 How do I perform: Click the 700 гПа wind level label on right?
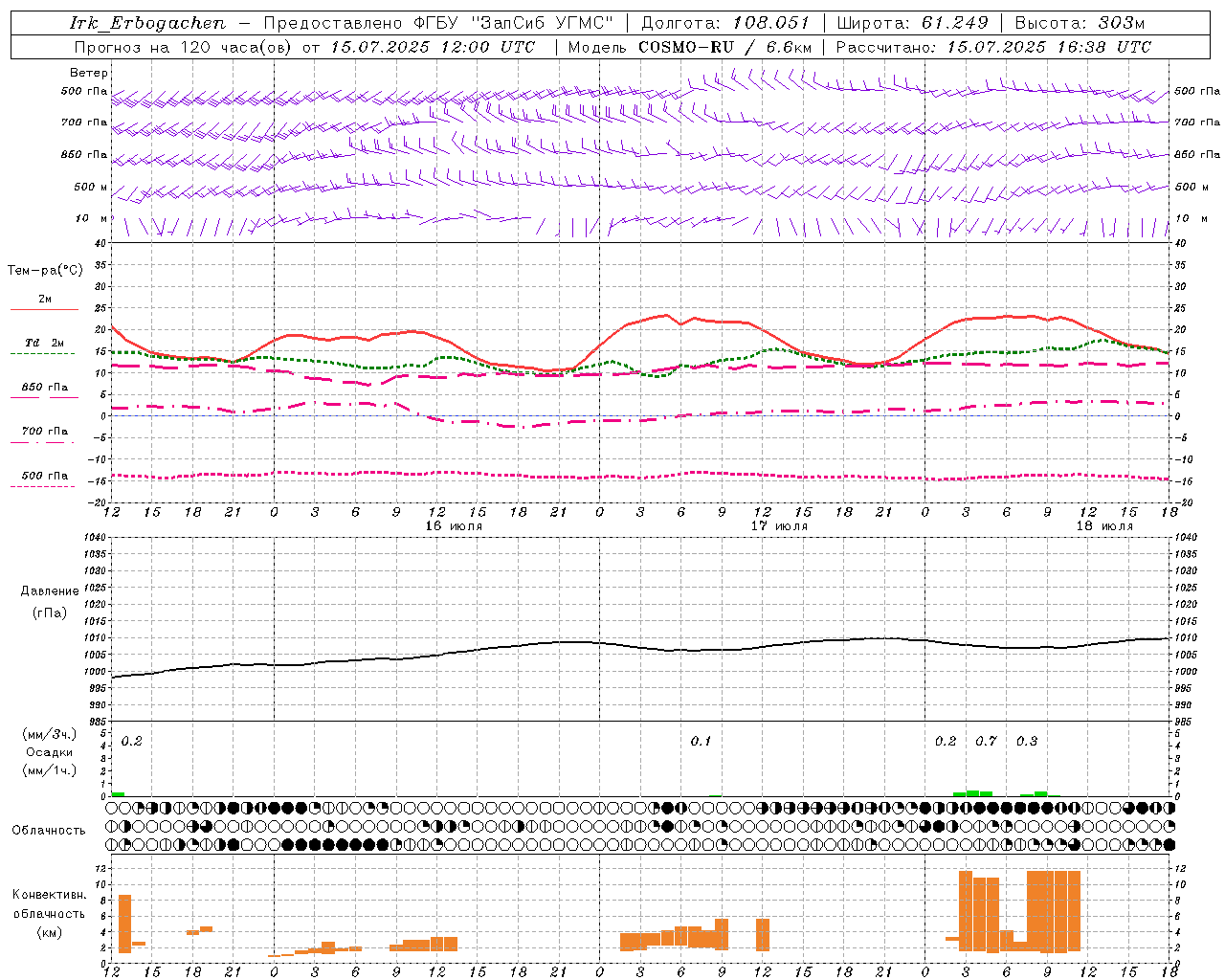click(1197, 122)
